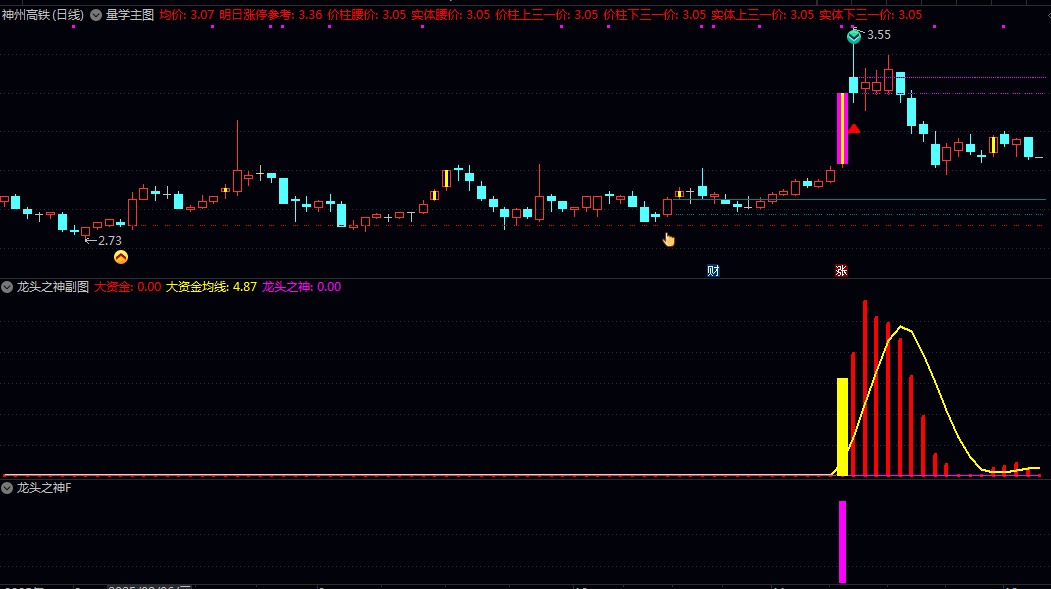Click the red triangle signal marker
1051x589 pixels.
(x=854, y=129)
